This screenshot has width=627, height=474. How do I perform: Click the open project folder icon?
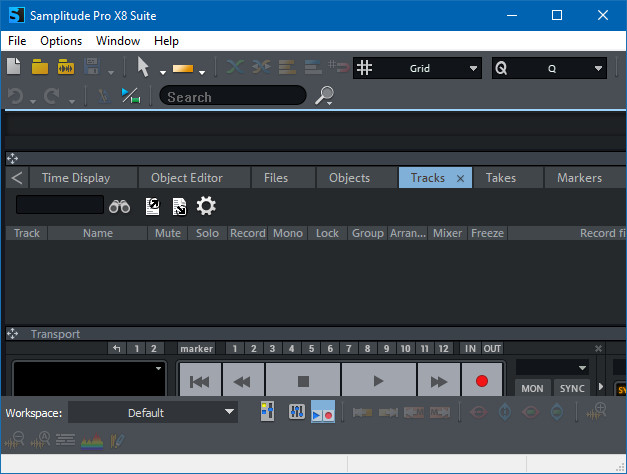[x=40, y=67]
